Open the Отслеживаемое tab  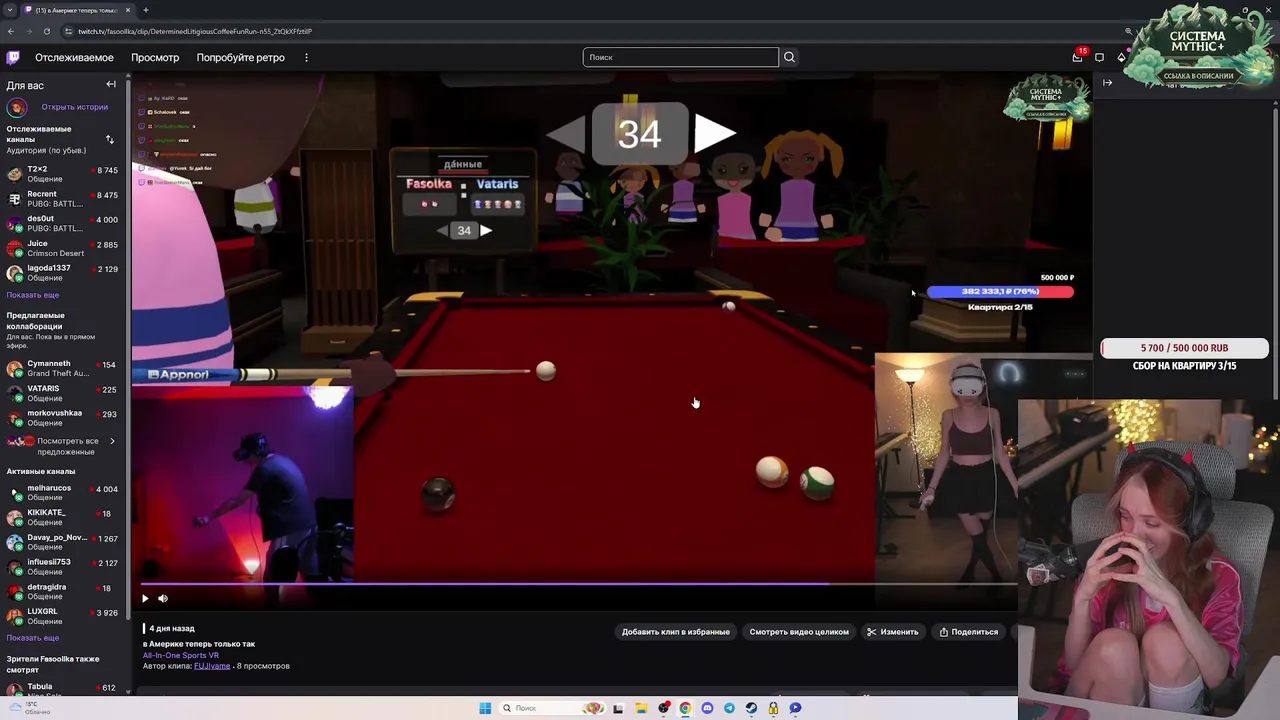pos(74,57)
